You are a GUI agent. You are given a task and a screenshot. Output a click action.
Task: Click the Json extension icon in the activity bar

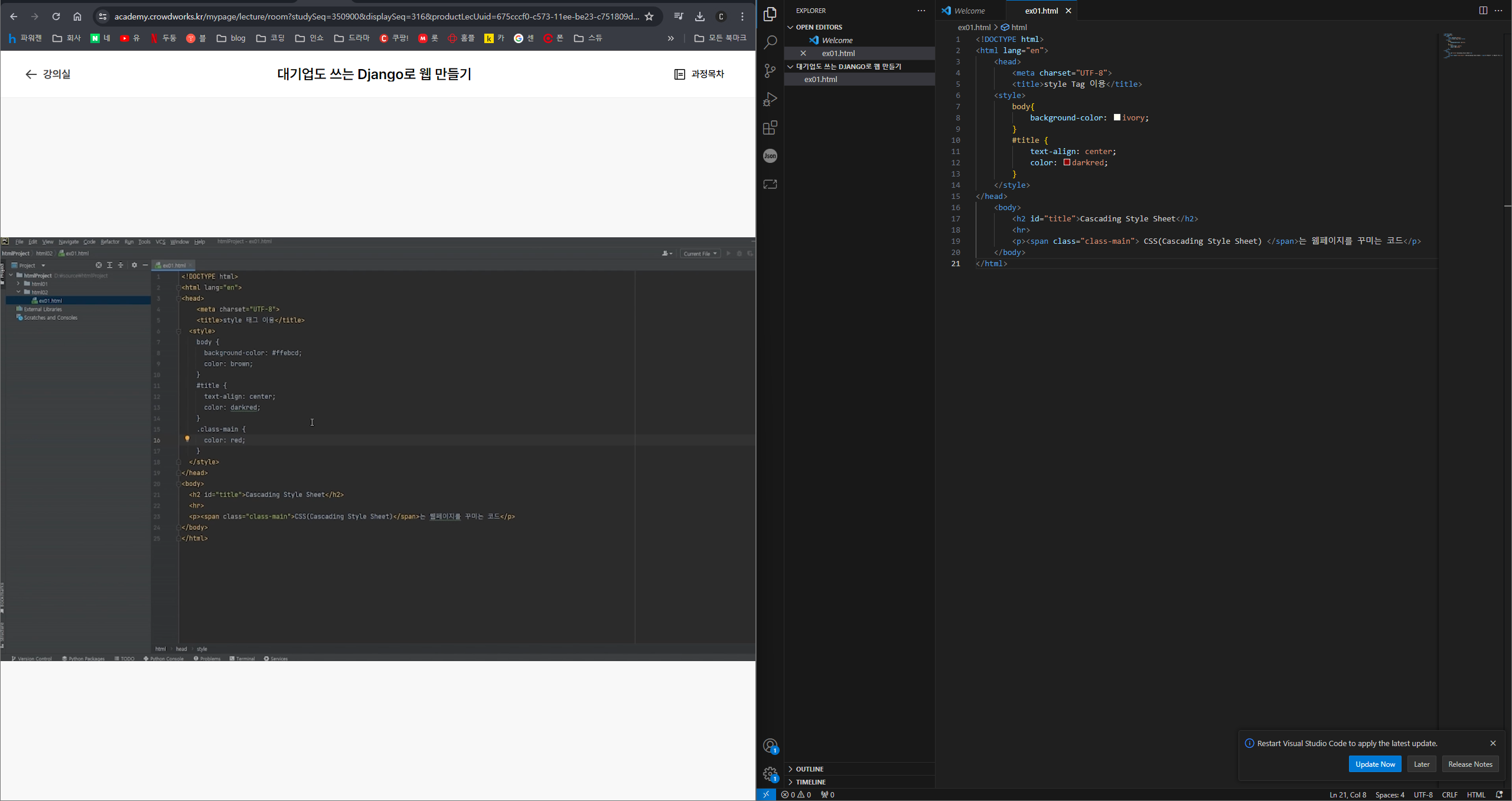(770, 156)
